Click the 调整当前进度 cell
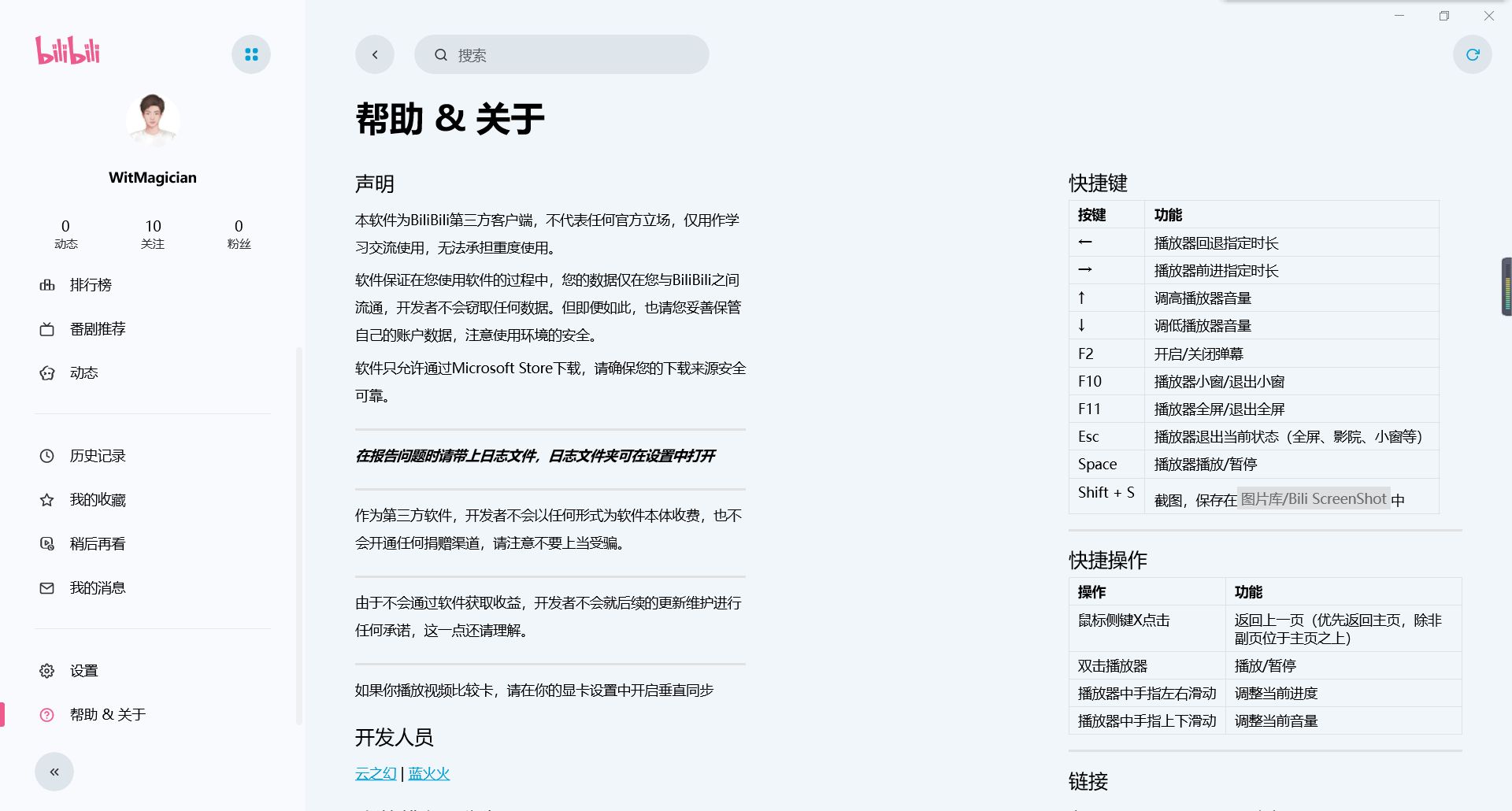The image size is (1512, 811). (x=1343, y=693)
